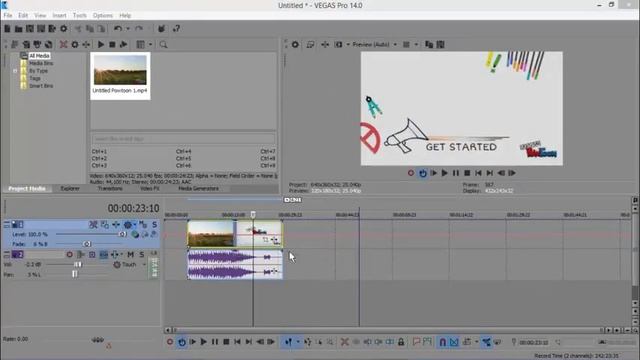The width and height of the screenshot is (640, 360).
Task: Undo the last action
Action: pos(118,29)
